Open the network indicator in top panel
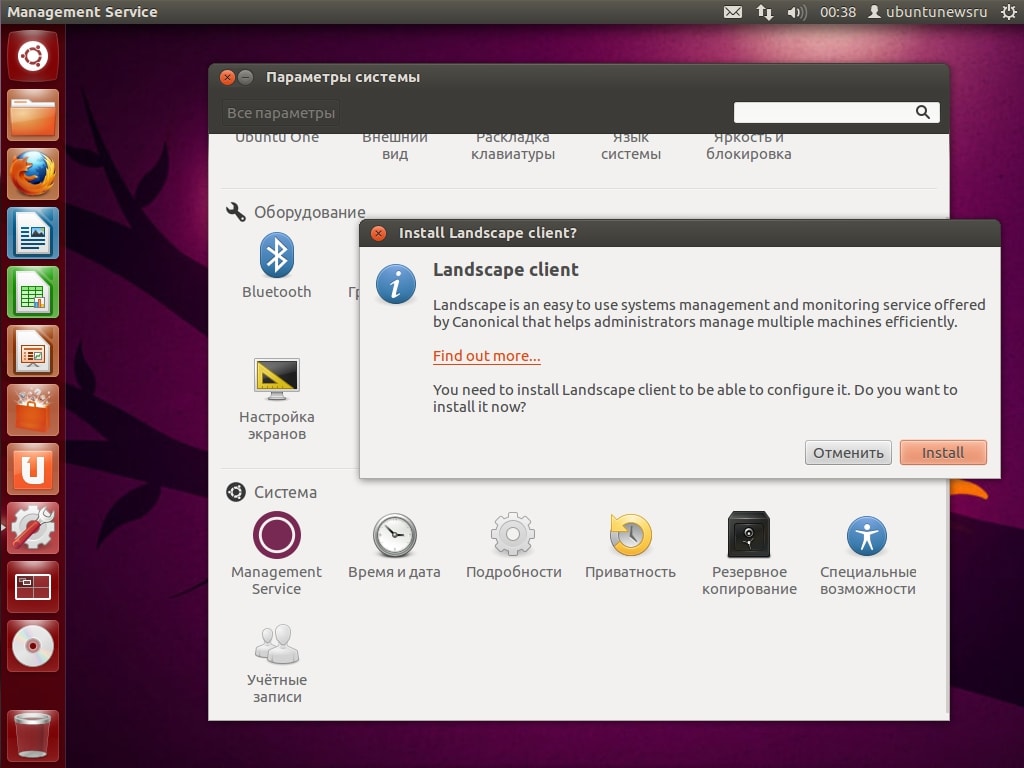1024x768 pixels. click(765, 12)
